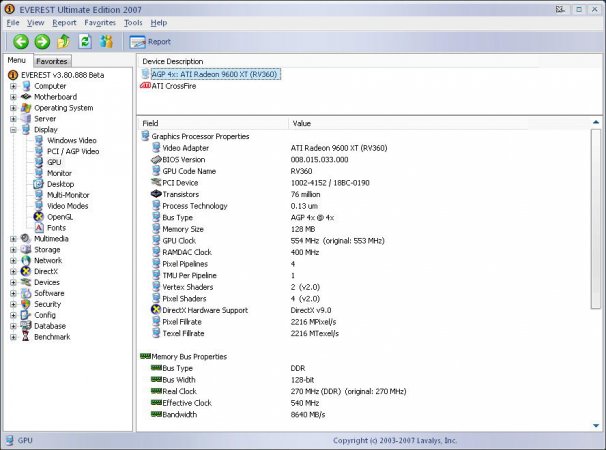Image resolution: width=606 pixels, height=450 pixels.
Task: Click the Transistors chip icon row
Action: [156, 194]
